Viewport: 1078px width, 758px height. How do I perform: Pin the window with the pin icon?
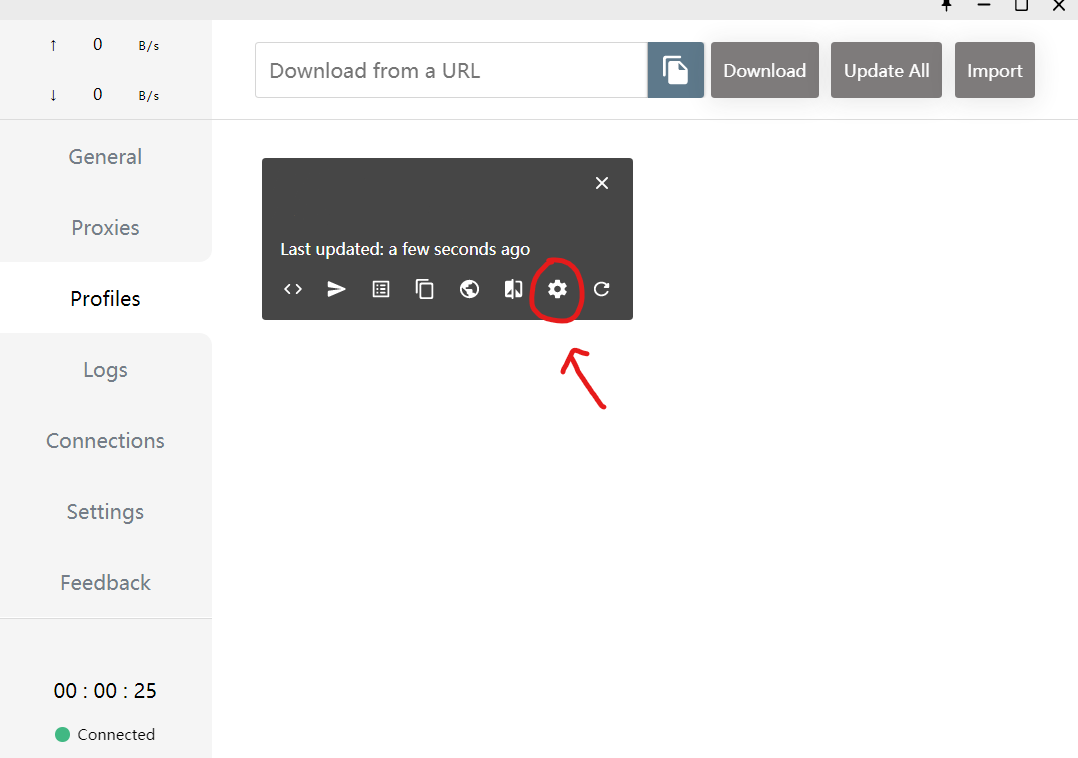point(947,5)
